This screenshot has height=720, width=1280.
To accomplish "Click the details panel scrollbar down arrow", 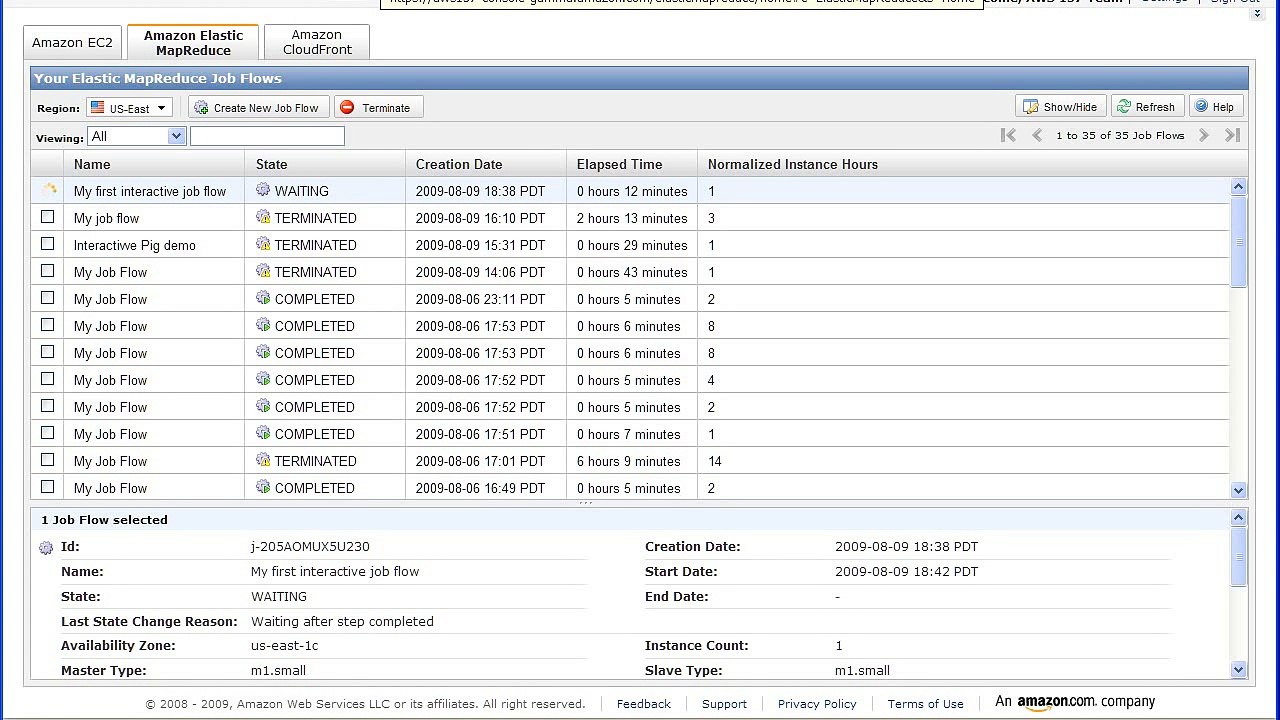I will pos(1239,670).
